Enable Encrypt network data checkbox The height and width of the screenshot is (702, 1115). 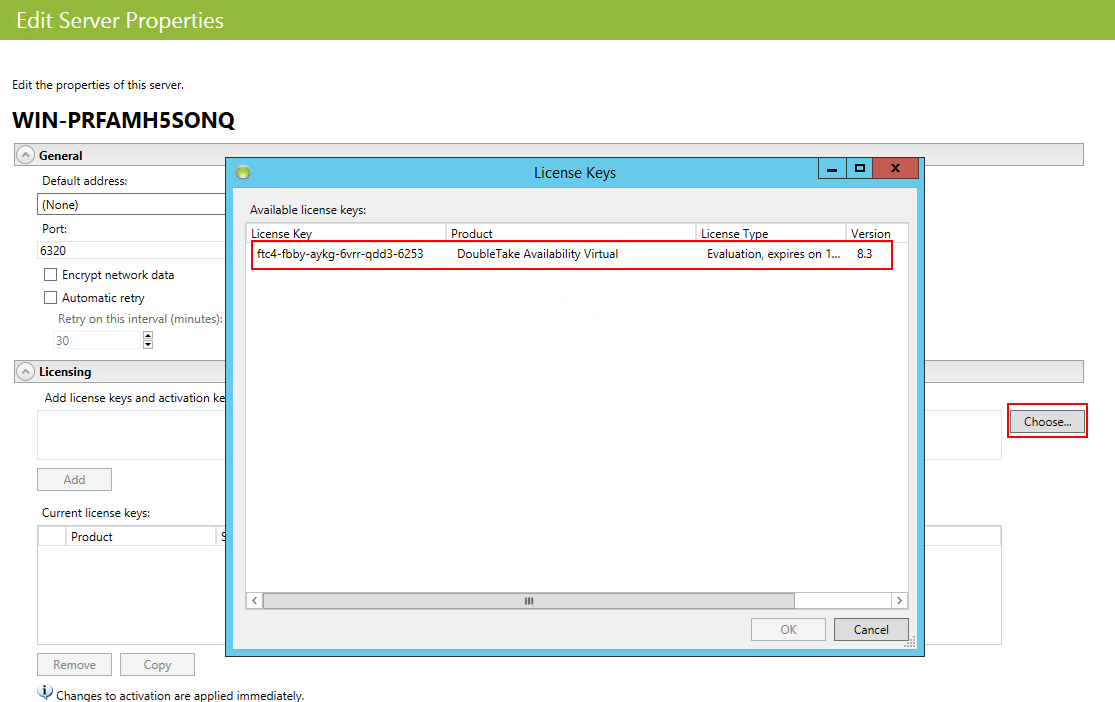[51, 275]
